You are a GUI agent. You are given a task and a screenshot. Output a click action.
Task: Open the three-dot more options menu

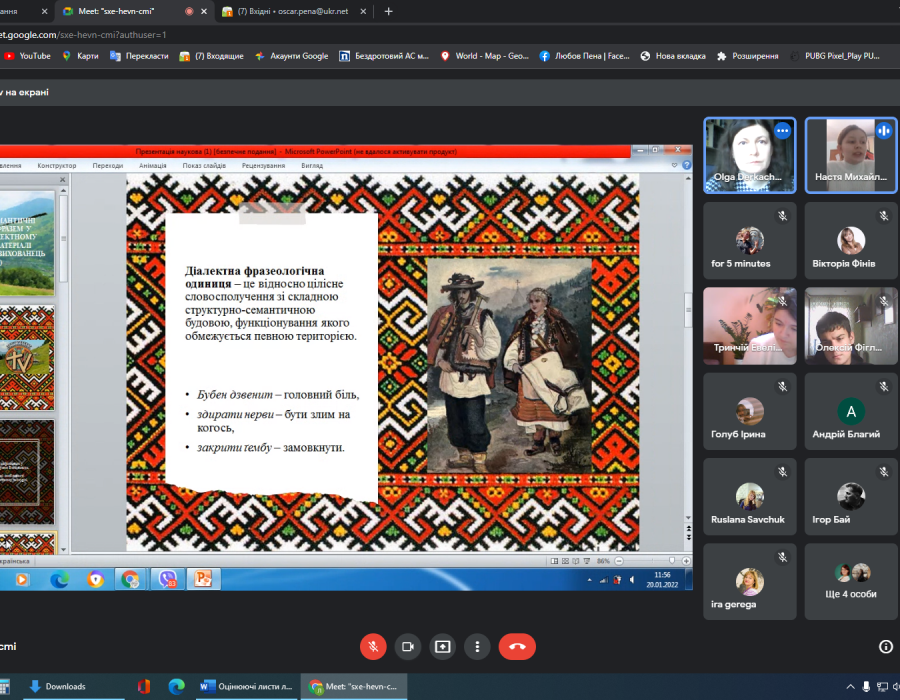478,646
